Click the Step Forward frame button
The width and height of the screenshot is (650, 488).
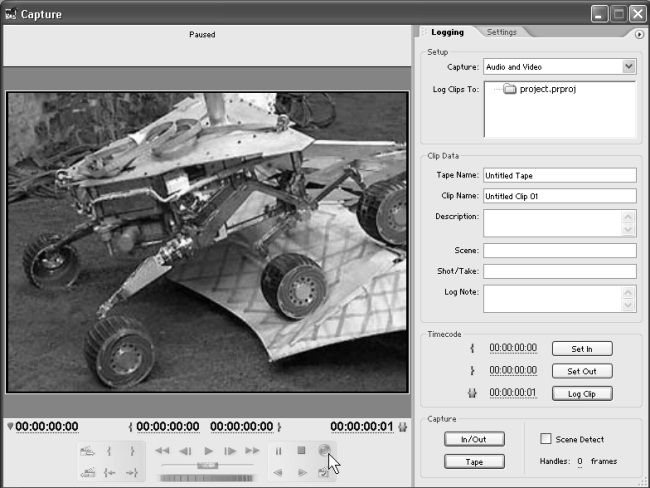pyautogui.click(x=230, y=451)
